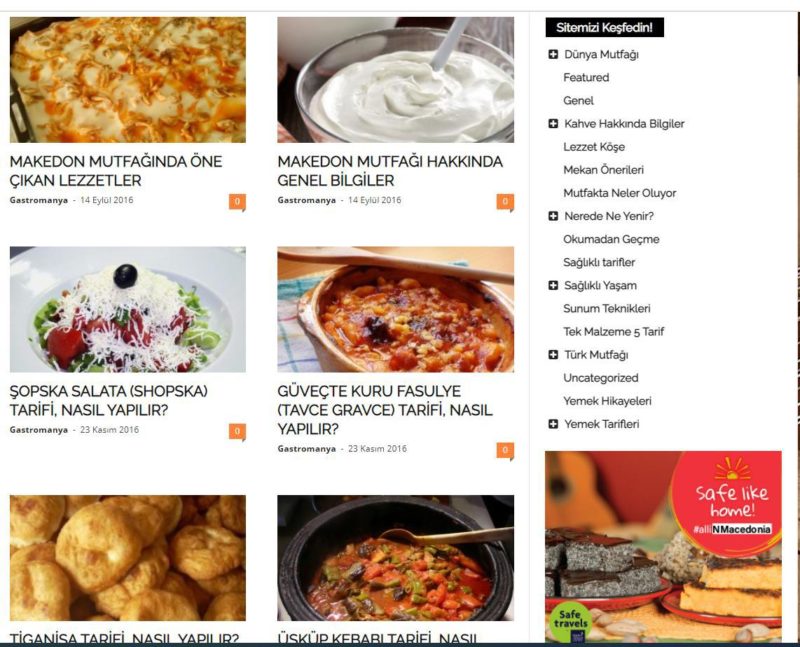Viewport: 800px width, 647px height.
Task: Open the comment bubble for Şopska Salata
Action: pos(237,432)
